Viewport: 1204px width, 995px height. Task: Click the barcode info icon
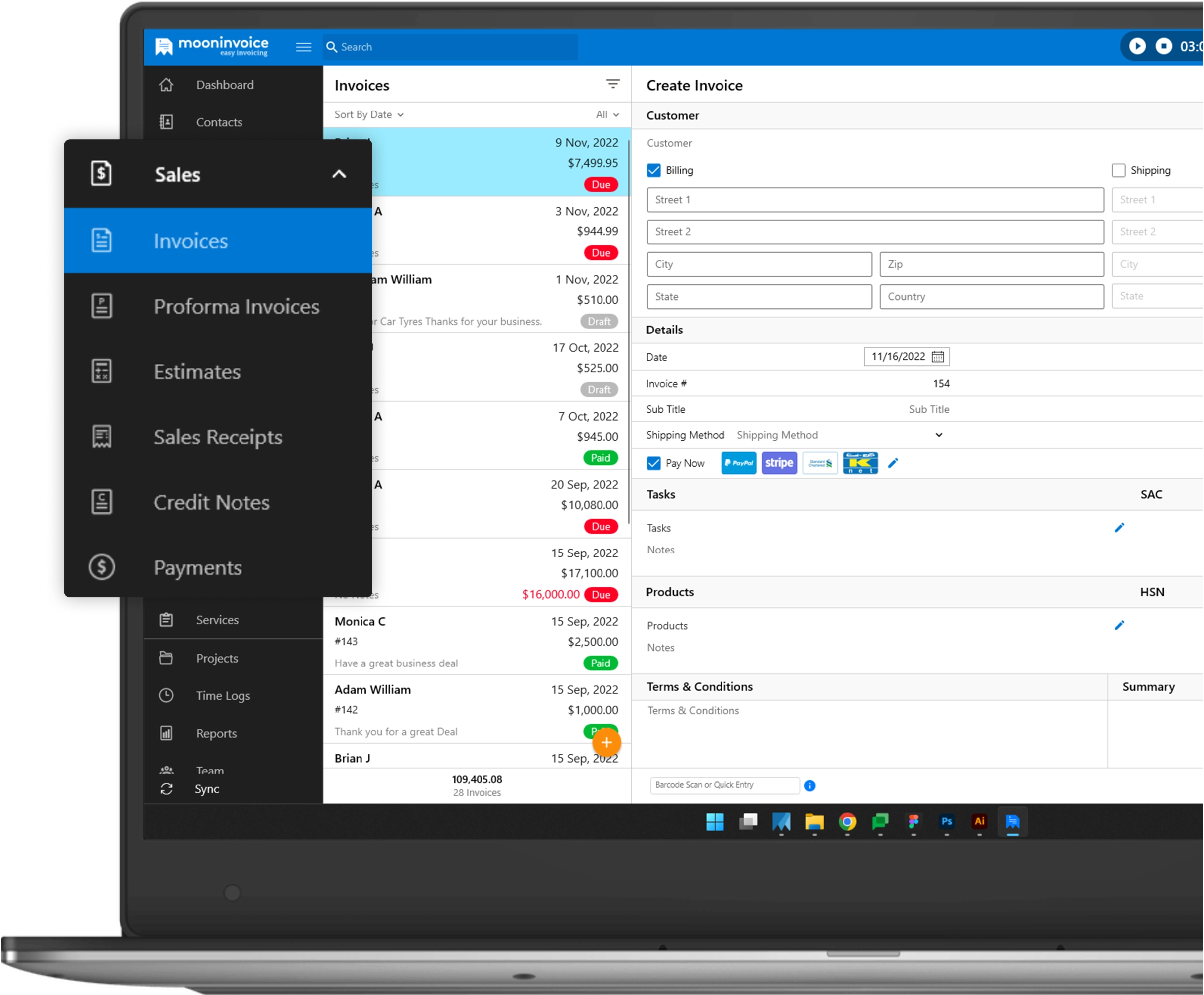pos(809,786)
